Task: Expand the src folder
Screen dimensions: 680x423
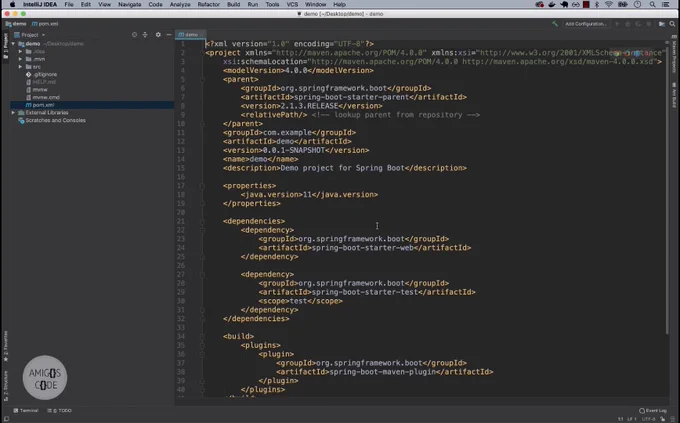Action: [x=20, y=67]
